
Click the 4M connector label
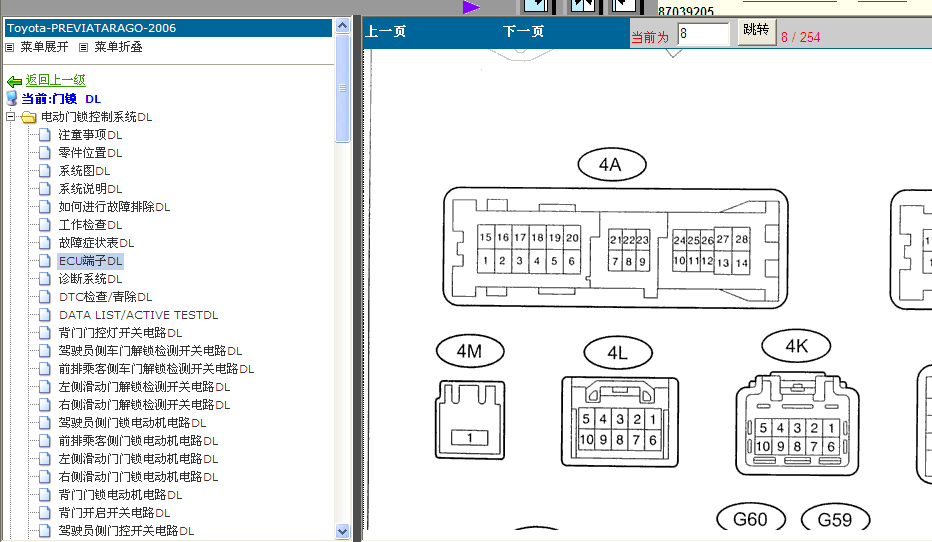tap(470, 351)
